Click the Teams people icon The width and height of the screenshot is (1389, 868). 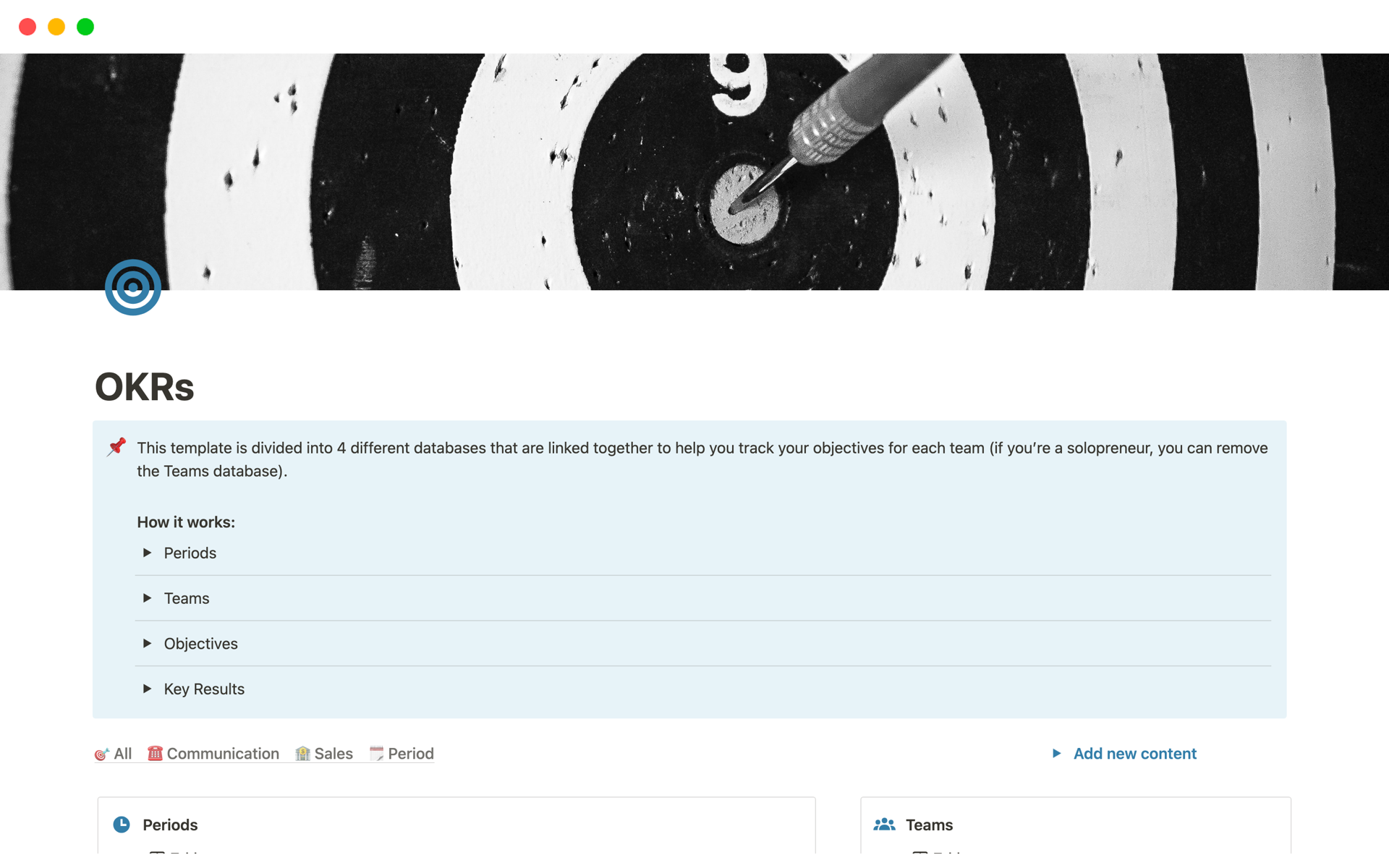pos(884,825)
